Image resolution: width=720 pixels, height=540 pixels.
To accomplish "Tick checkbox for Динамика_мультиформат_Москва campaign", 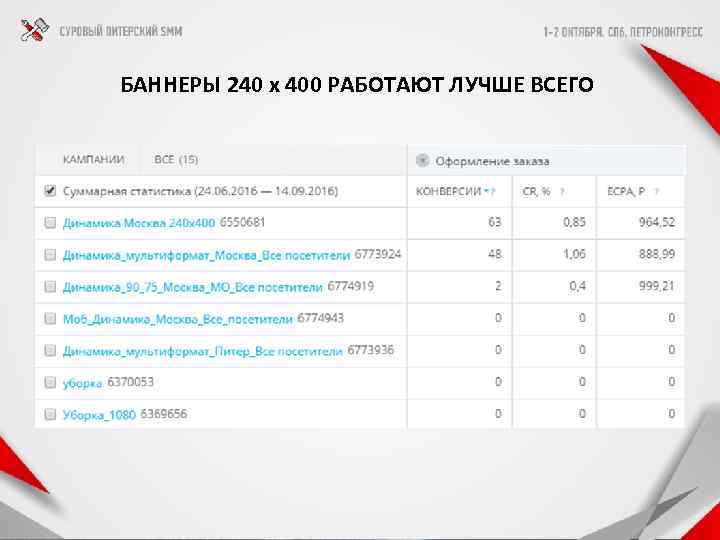I will (50, 255).
